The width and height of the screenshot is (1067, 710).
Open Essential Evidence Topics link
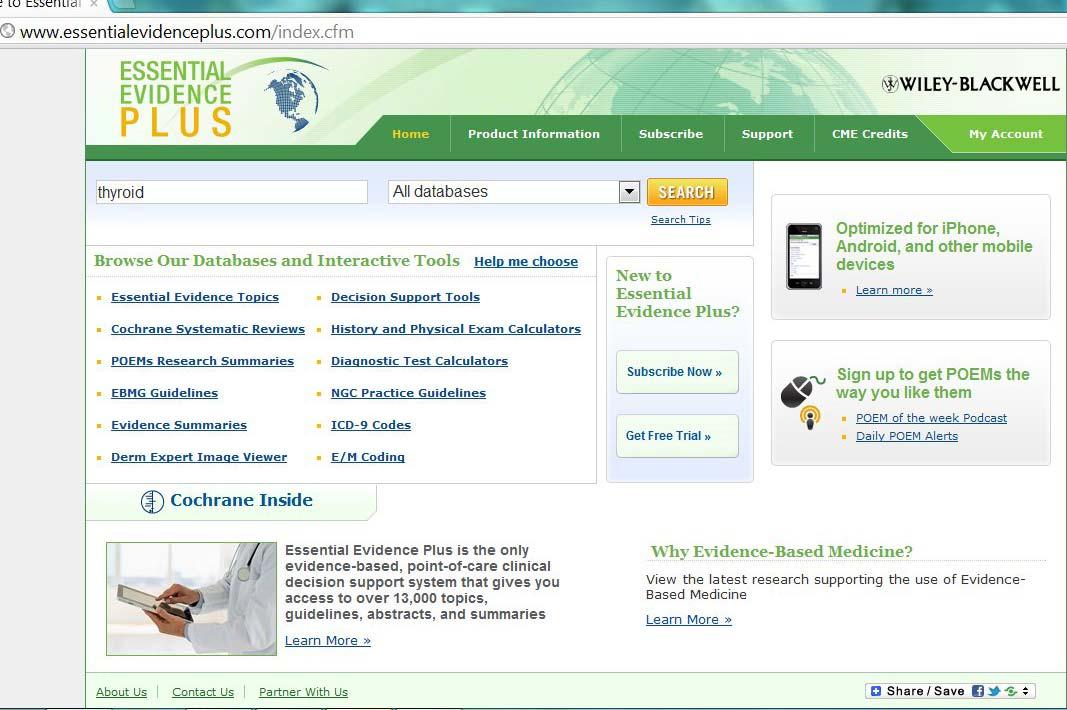tap(195, 297)
